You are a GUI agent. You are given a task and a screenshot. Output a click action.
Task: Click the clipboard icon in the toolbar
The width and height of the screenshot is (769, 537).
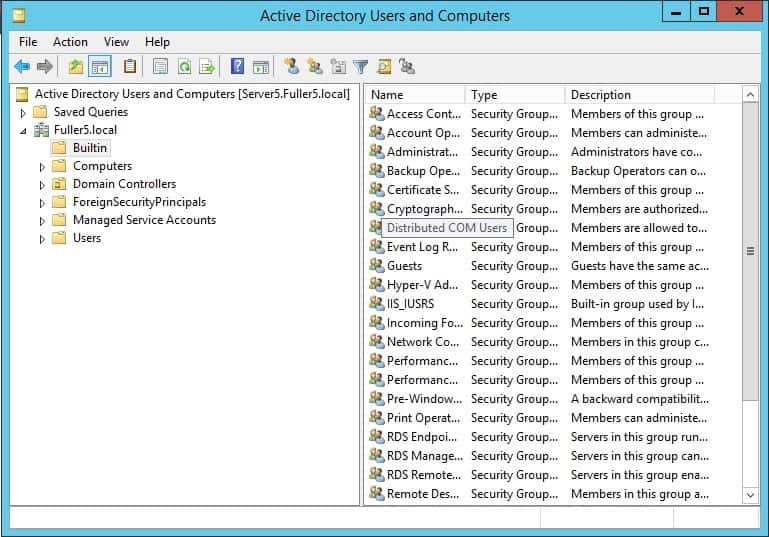coord(130,66)
